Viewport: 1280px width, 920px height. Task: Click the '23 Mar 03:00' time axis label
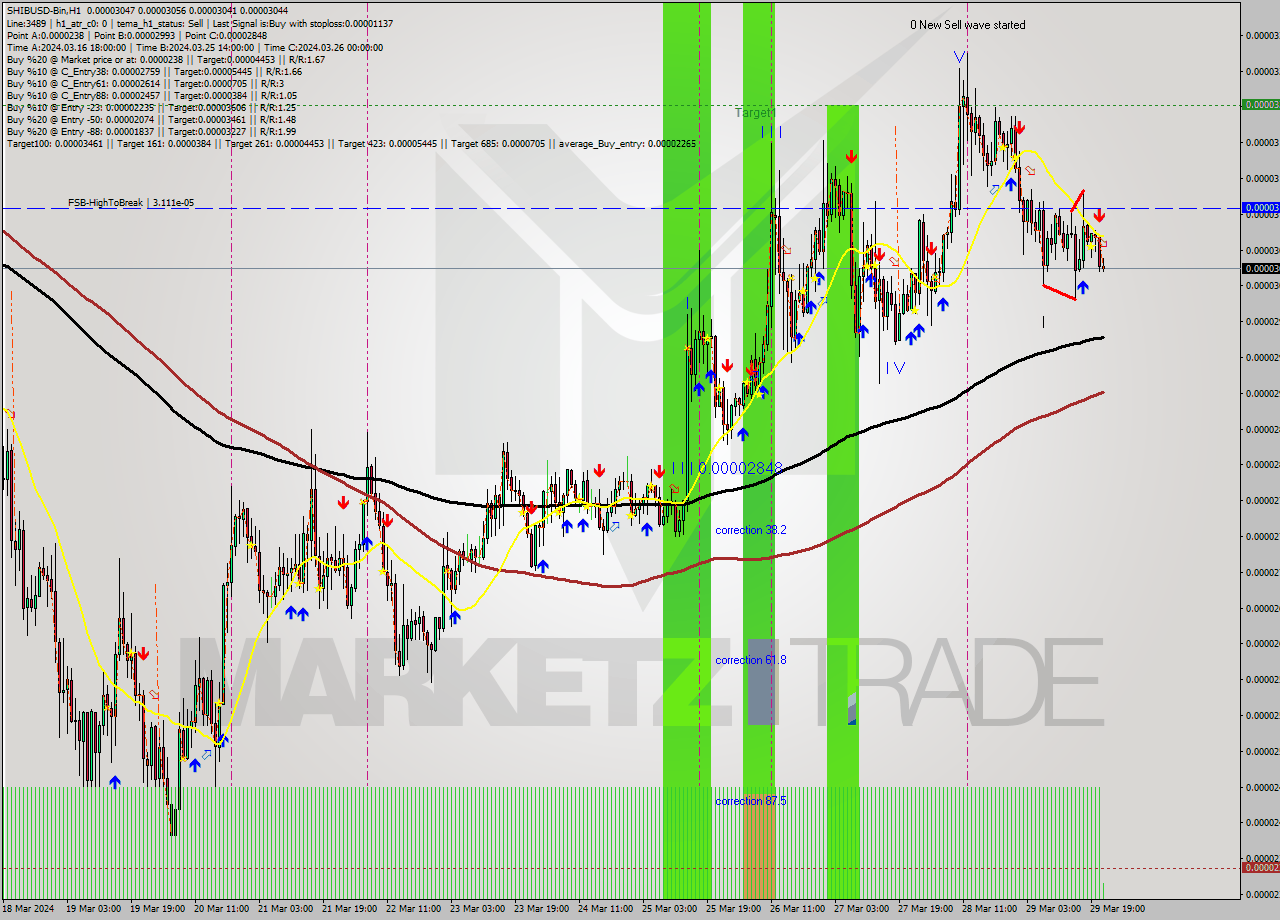[477, 909]
